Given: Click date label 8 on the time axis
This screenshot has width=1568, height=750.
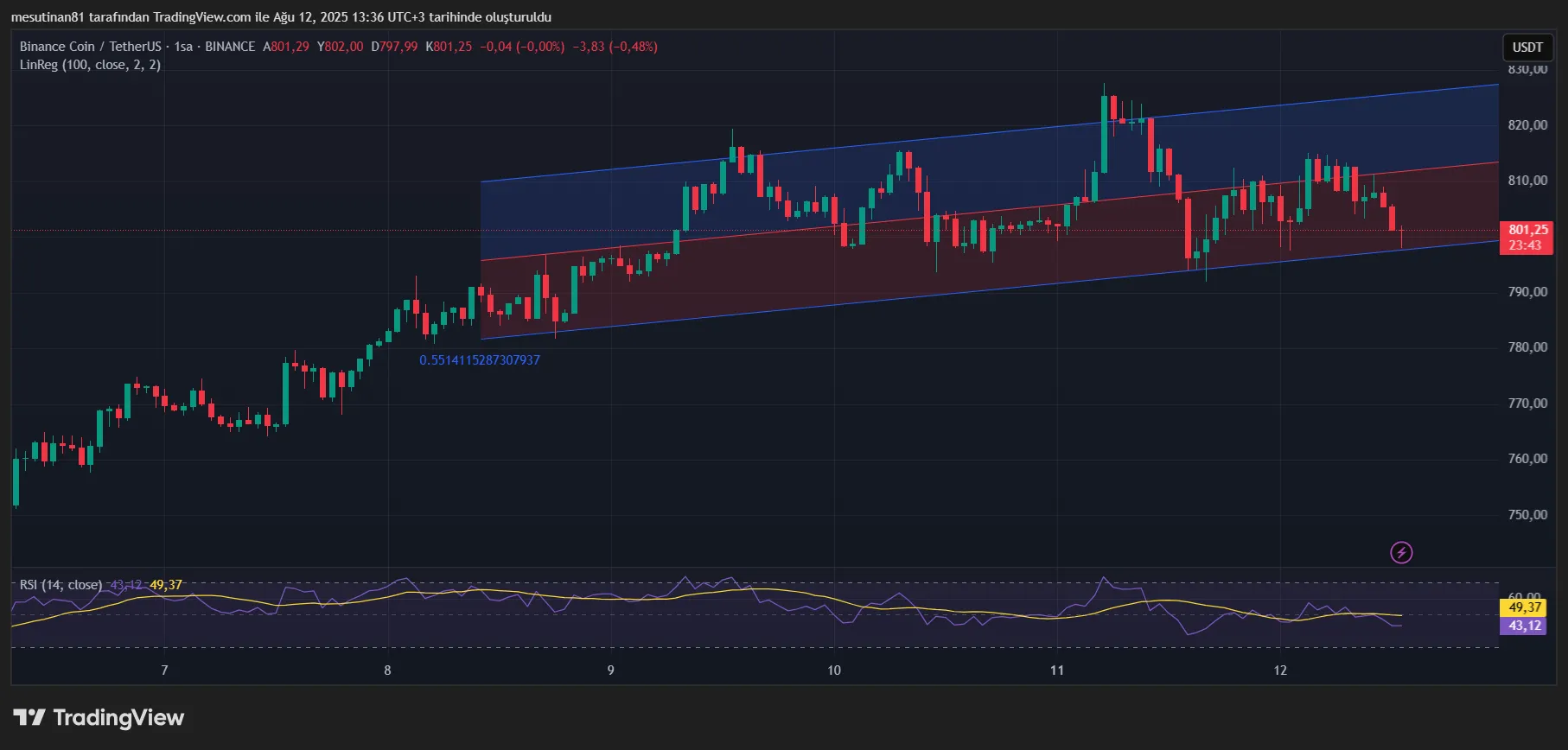Looking at the screenshot, I should tap(387, 671).
